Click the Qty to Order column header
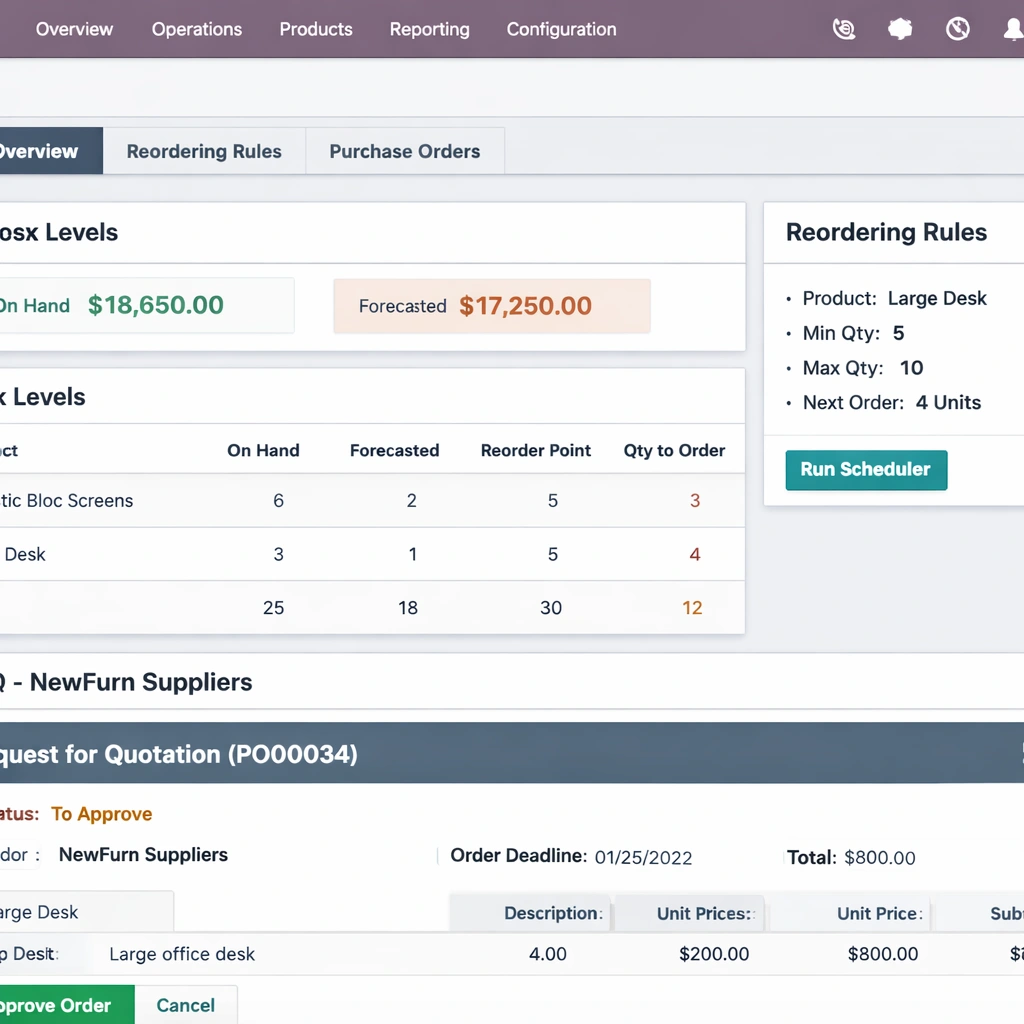The image size is (1024, 1024). pyautogui.click(x=674, y=450)
